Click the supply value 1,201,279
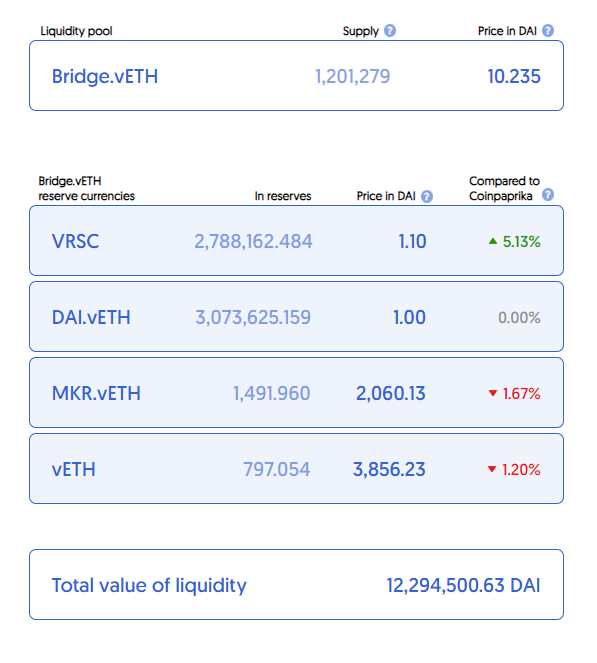The height and width of the screenshot is (663, 597). pos(353,77)
